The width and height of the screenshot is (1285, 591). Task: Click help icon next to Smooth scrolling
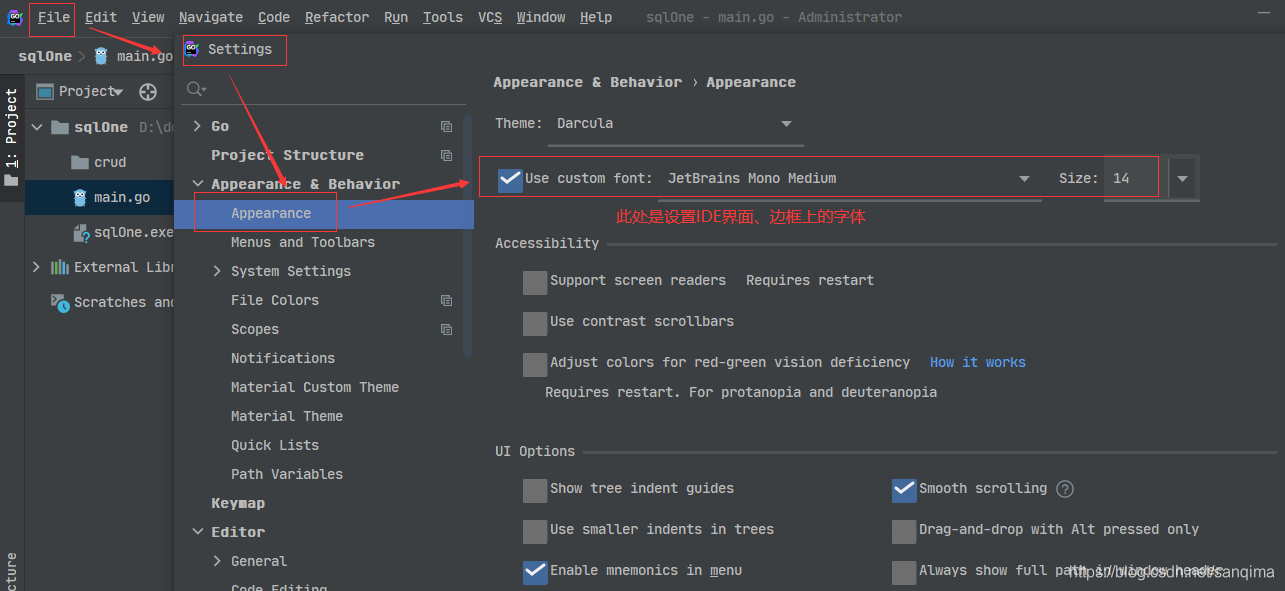click(1065, 489)
